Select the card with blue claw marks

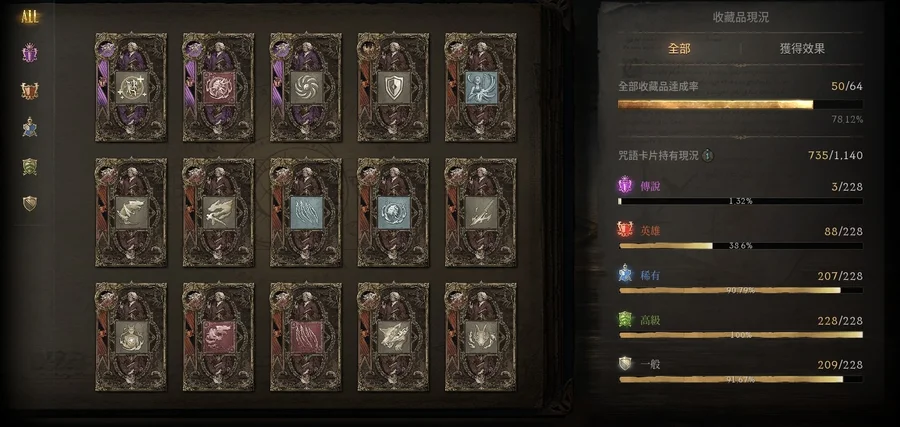(x=306, y=212)
